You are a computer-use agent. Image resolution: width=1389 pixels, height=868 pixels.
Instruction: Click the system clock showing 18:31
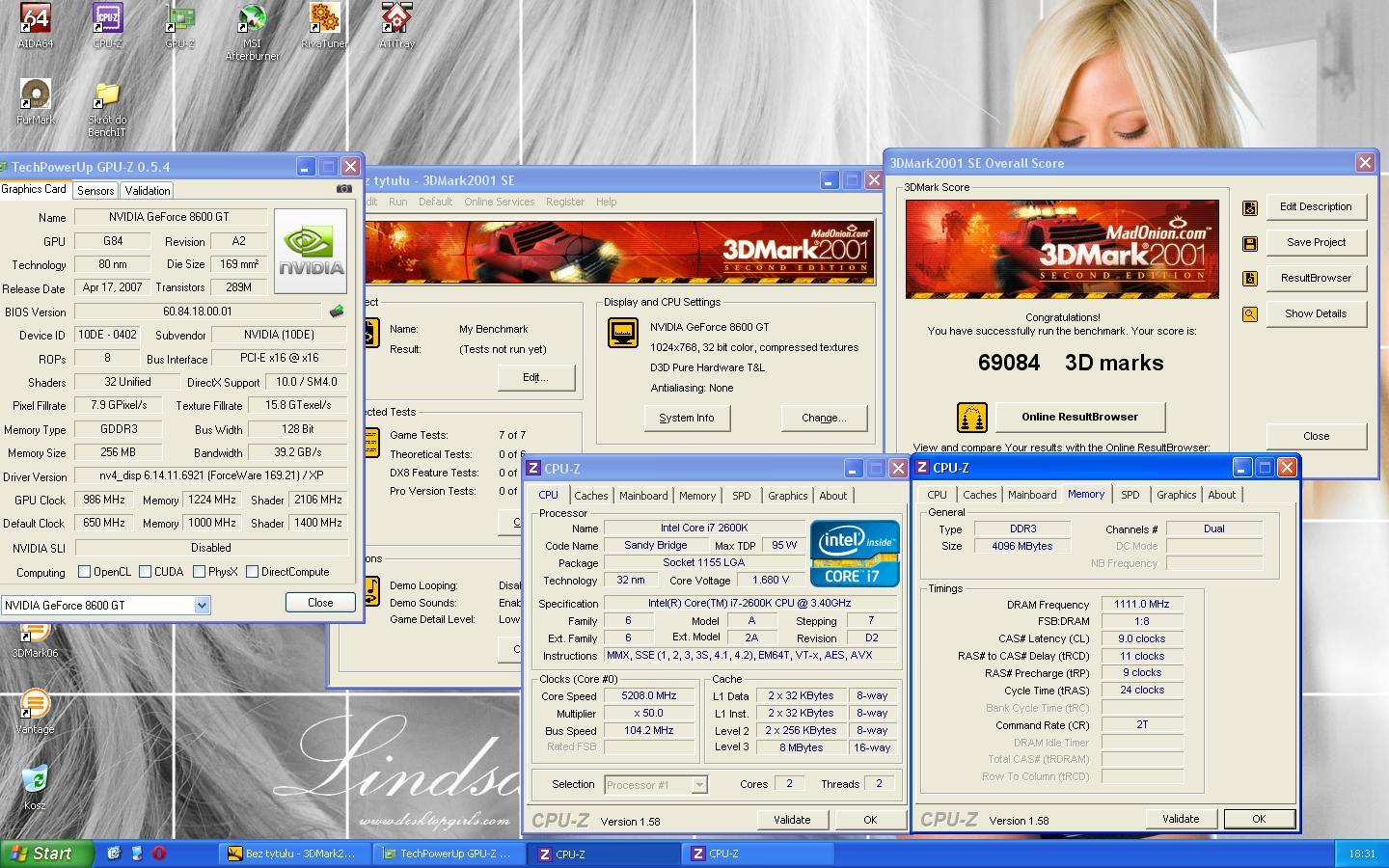click(1362, 854)
